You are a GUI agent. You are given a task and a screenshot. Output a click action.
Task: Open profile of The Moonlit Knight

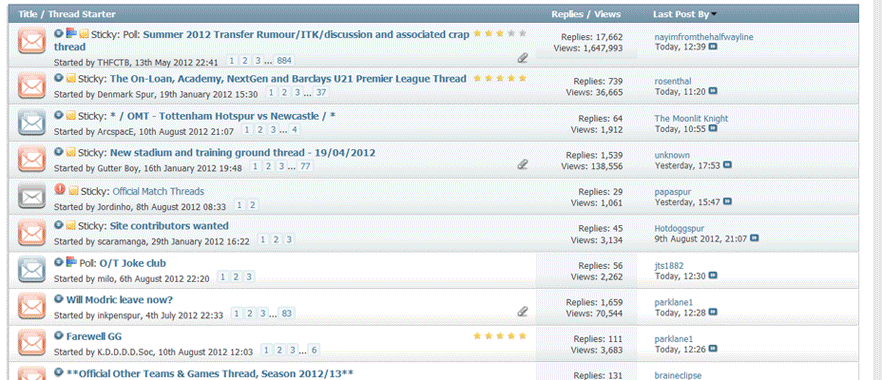691,119
